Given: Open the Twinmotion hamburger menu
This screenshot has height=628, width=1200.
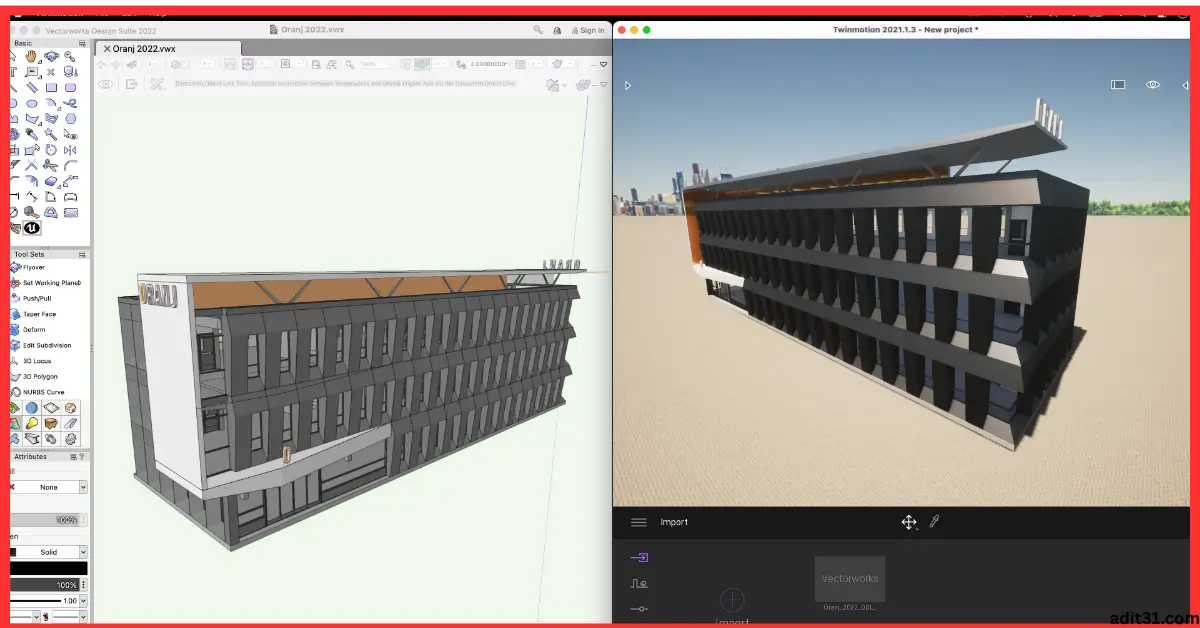Looking at the screenshot, I should (x=638, y=522).
